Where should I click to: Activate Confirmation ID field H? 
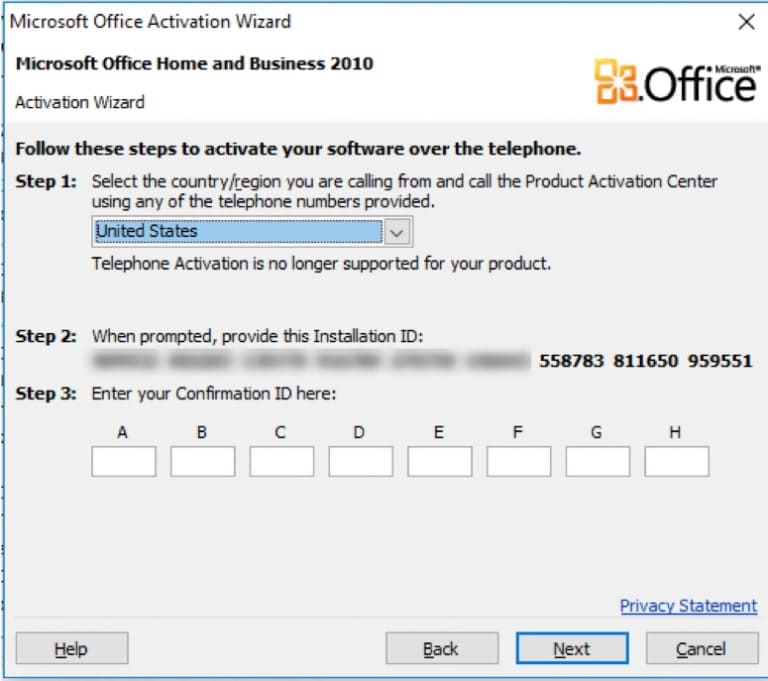(677, 461)
